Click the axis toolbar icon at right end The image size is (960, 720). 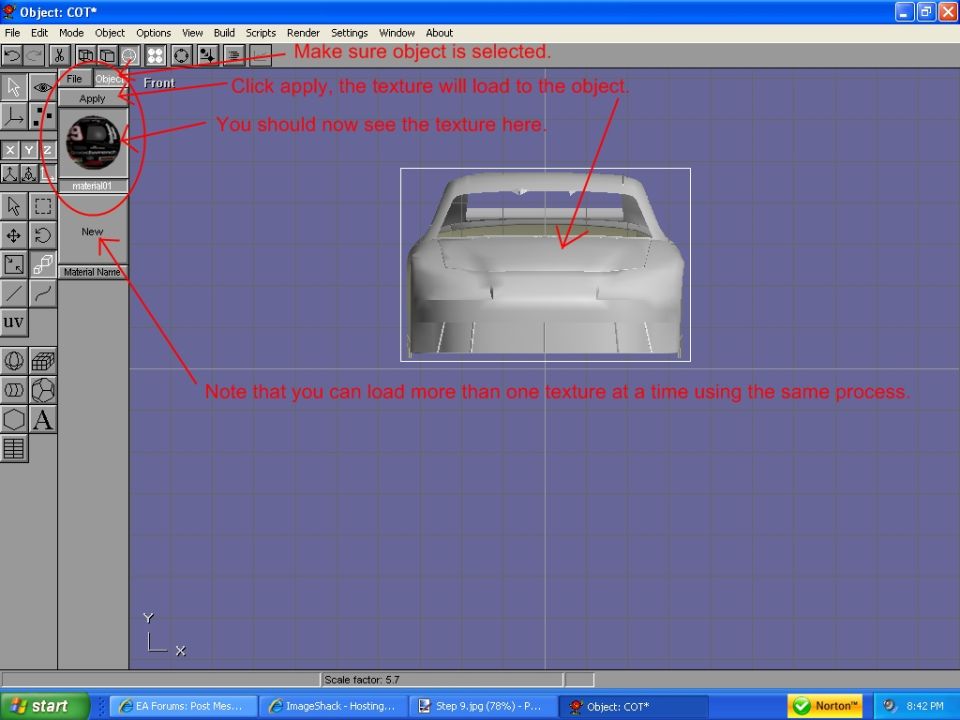coord(260,56)
